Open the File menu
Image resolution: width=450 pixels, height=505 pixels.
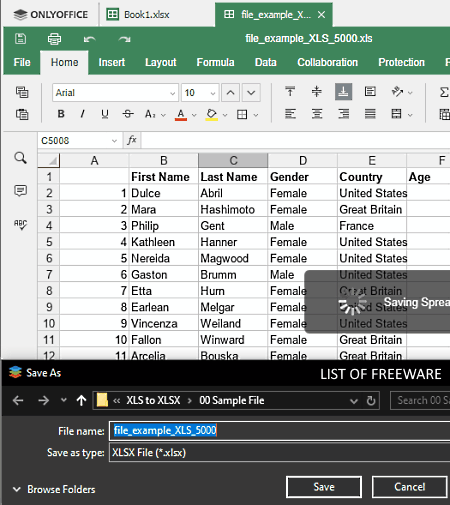[22, 62]
